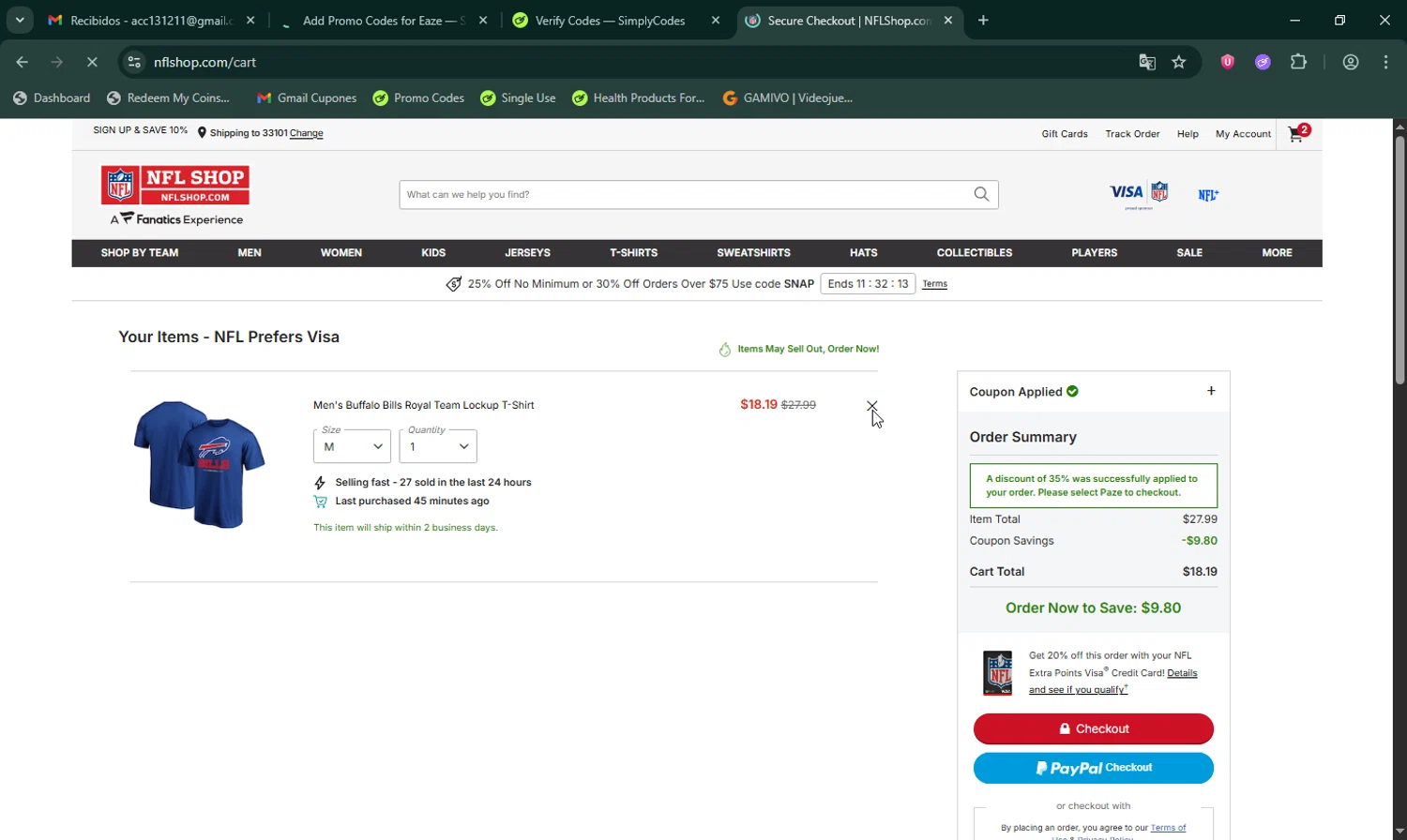This screenshot has width=1407, height=840.
Task: Open the SWEATSHIRTS menu
Action: click(x=753, y=253)
